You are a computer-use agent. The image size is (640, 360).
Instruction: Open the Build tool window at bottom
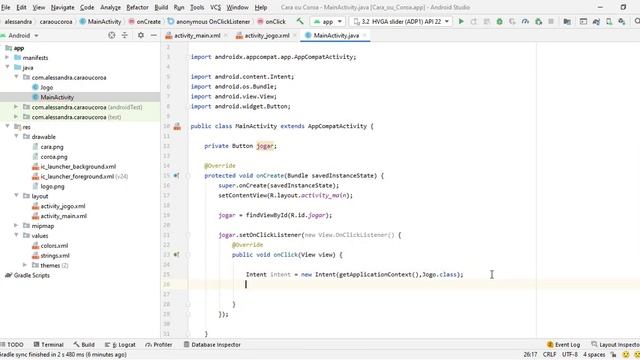click(x=84, y=344)
